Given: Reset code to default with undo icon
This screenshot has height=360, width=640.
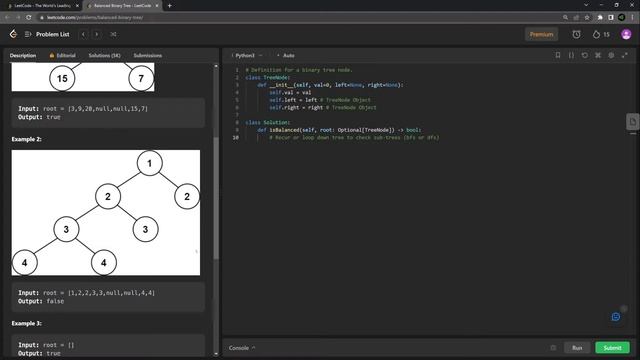Looking at the screenshot, I should click(584, 55).
